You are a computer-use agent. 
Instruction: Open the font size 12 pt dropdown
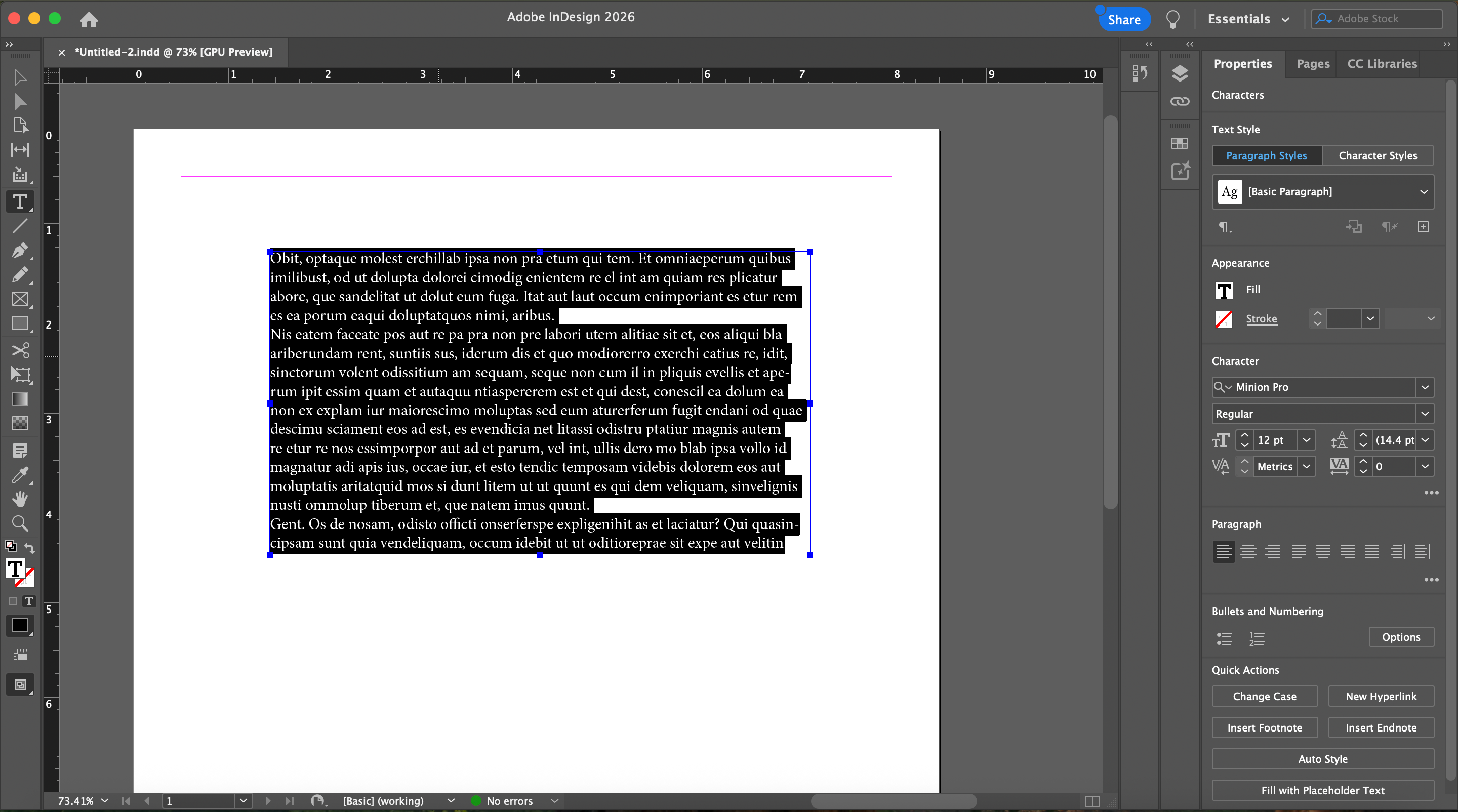1306,440
